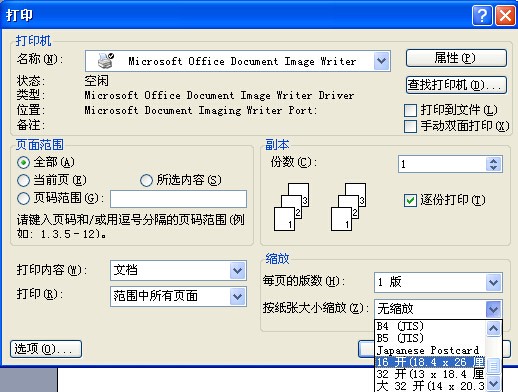
Task: Click the paper list scrollbar thumb
Action: pos(493,366)
